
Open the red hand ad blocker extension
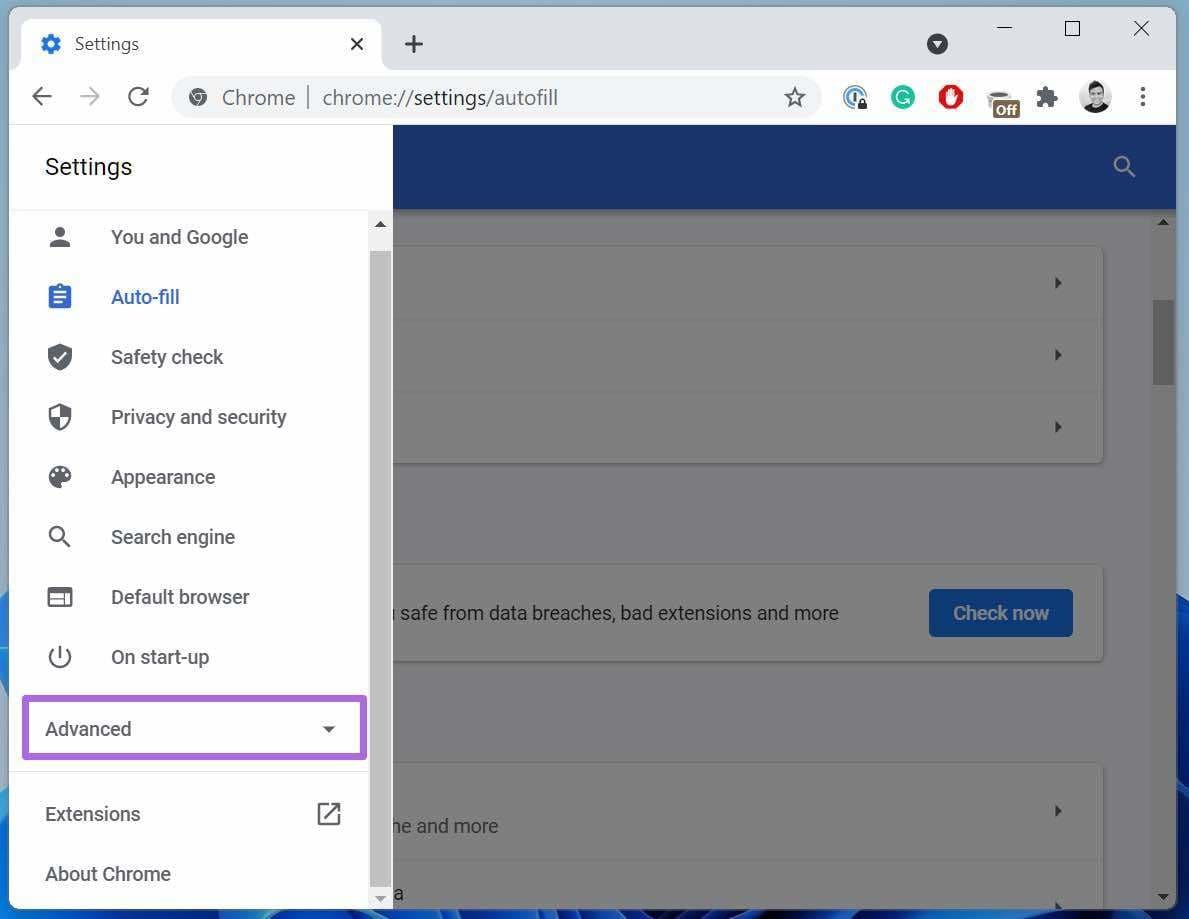(x=950, y=97)
